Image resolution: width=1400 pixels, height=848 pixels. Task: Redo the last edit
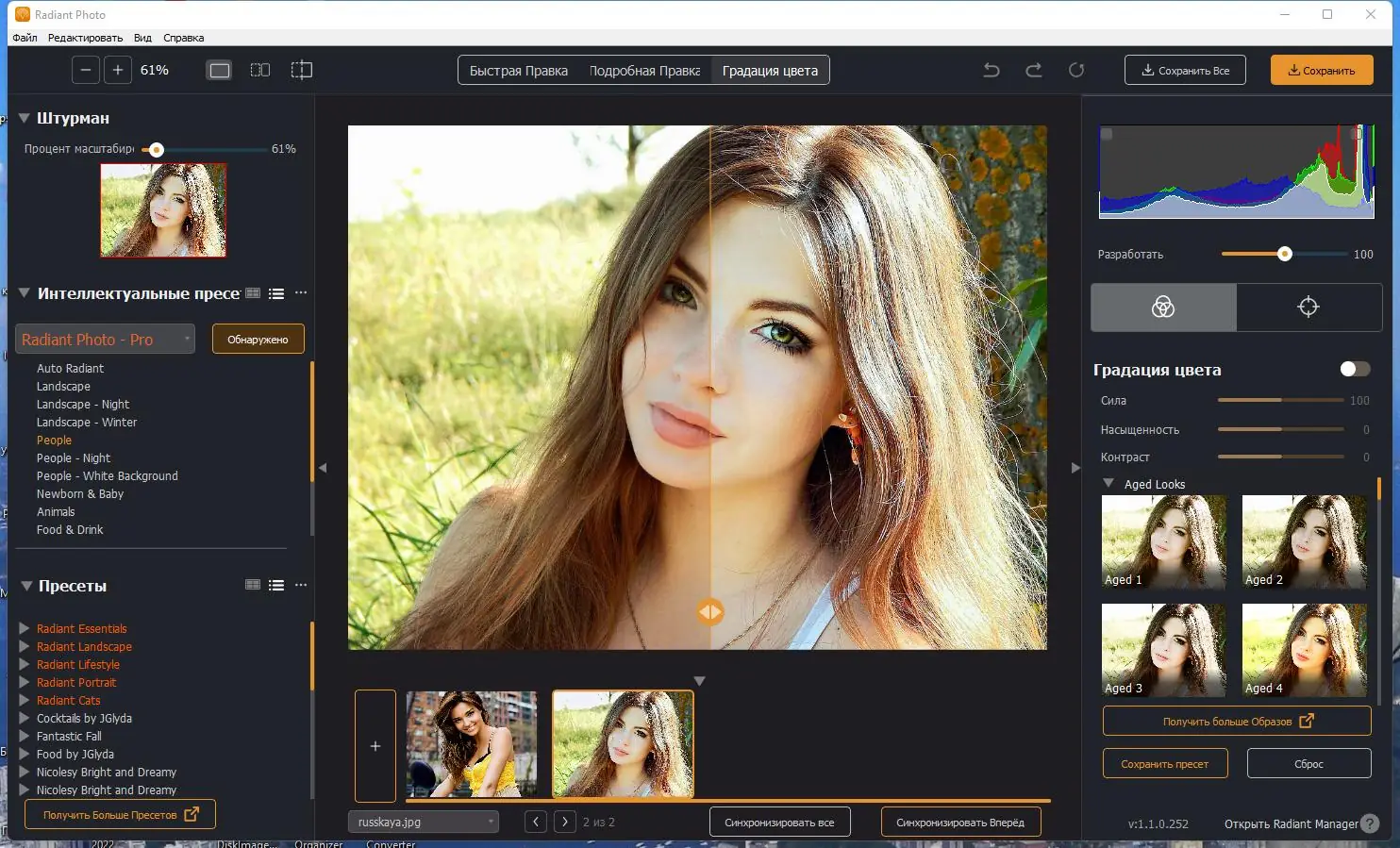tap(1034, 70)
